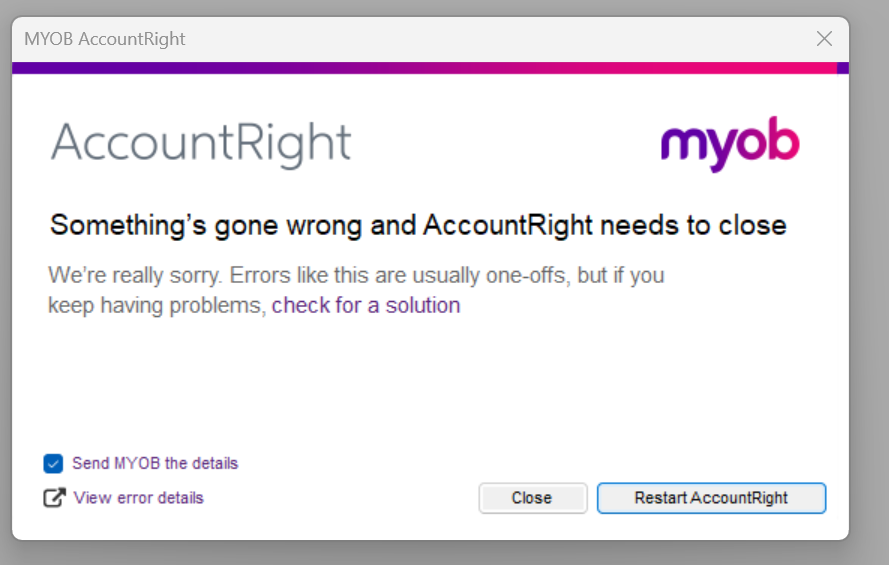Screen dimensions: 889x565
Task: Untick the Send MYOB the details checkbox
Action: tap(53, 463)
